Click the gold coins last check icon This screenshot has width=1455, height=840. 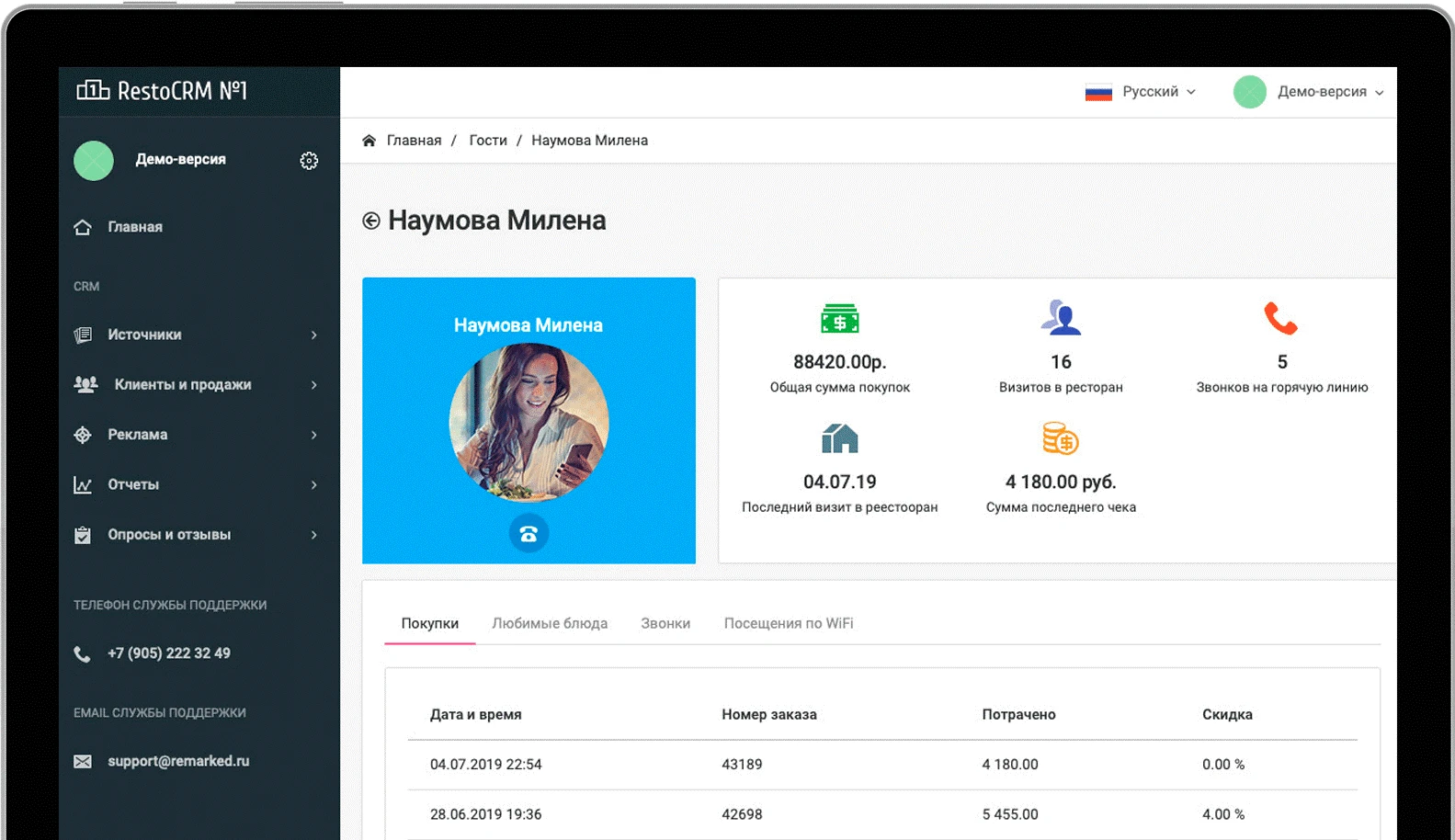click(1060, 438)
